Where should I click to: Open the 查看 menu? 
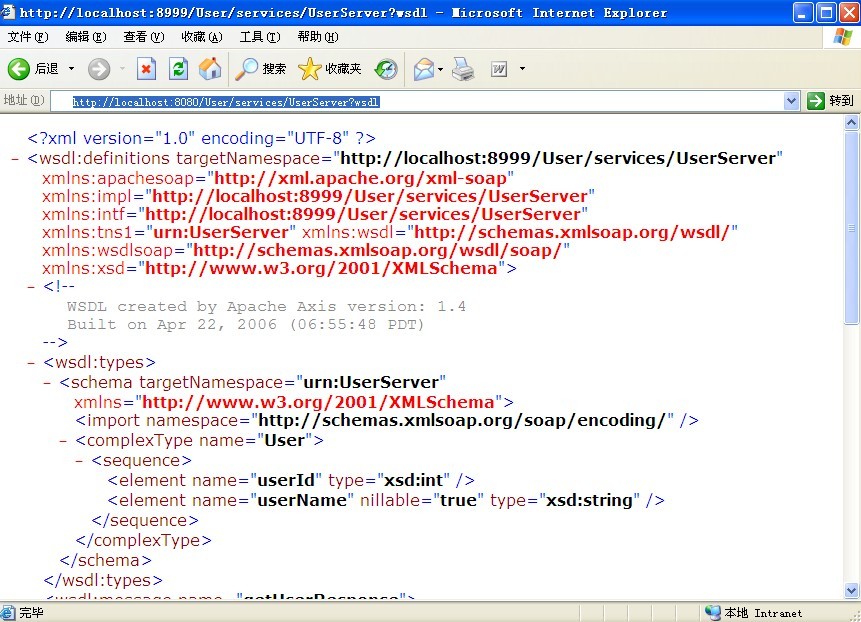click(143, 36)
